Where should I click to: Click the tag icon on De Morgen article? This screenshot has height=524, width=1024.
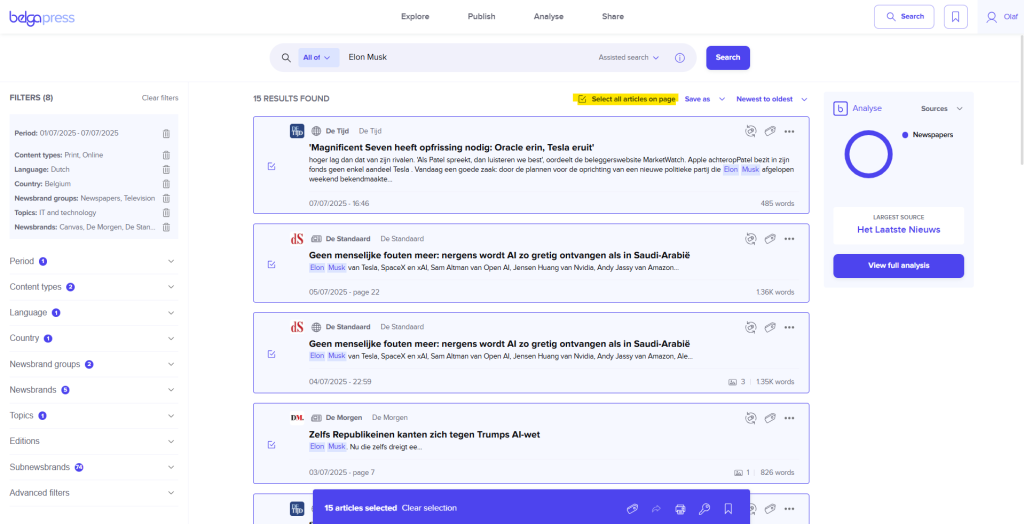(x=767, y=417)
